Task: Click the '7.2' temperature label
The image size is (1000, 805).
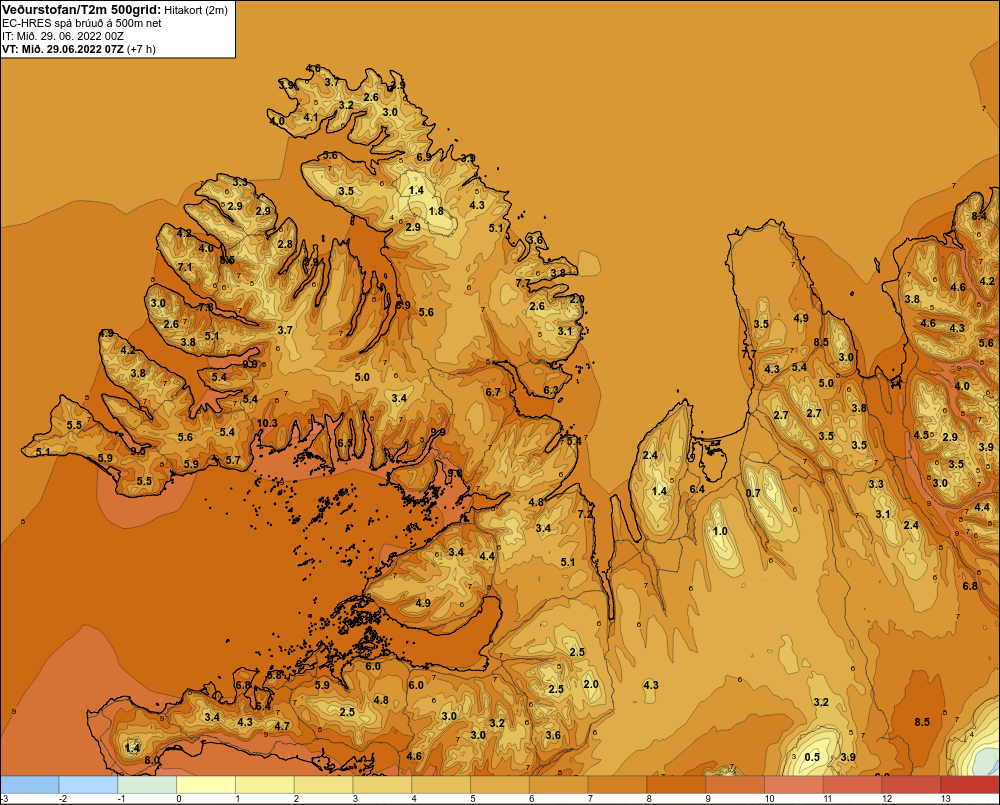Action: coord(585,513)
